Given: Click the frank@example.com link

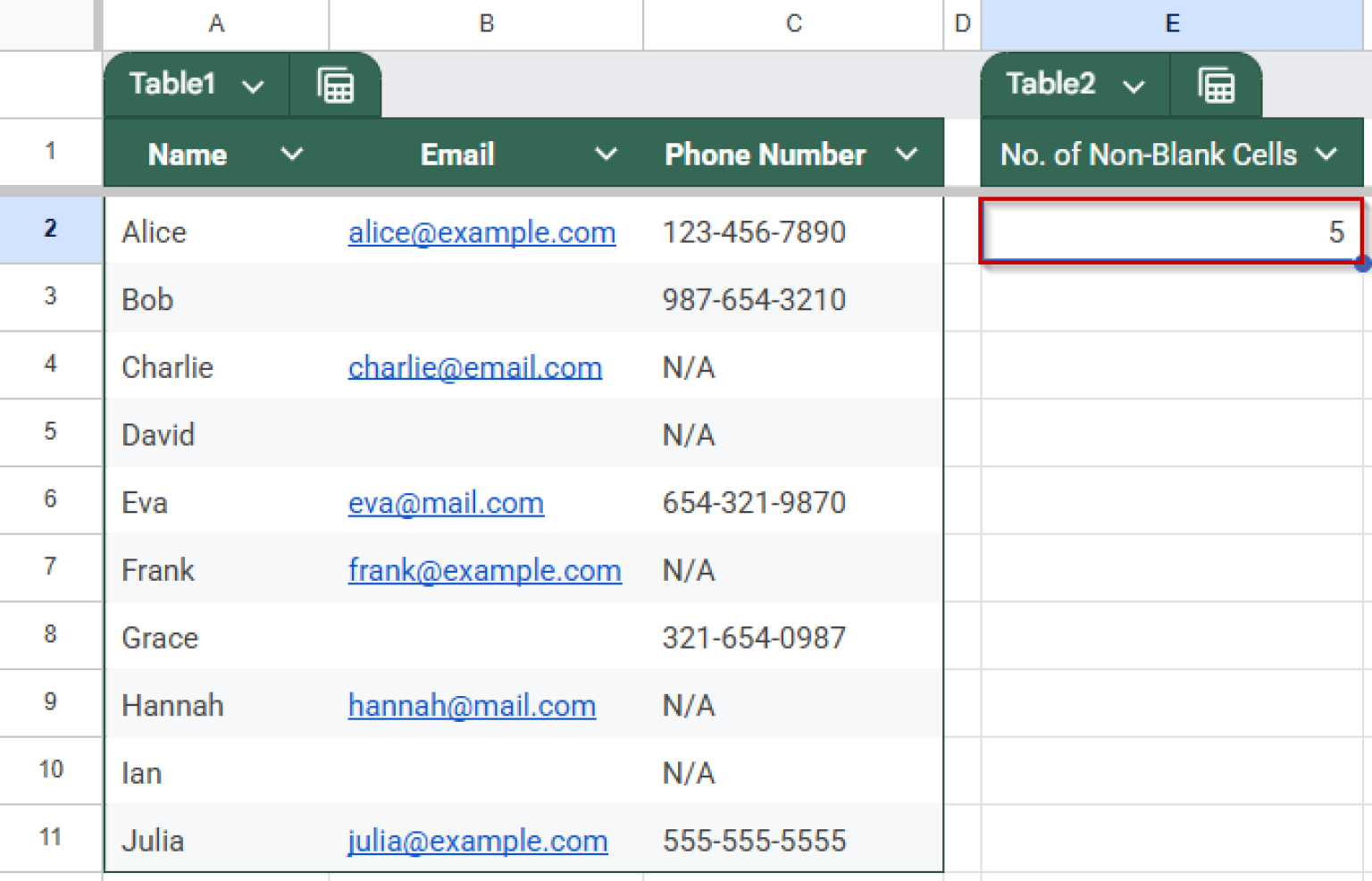Looking at the screenshot, I should click(x=484, y=570).
